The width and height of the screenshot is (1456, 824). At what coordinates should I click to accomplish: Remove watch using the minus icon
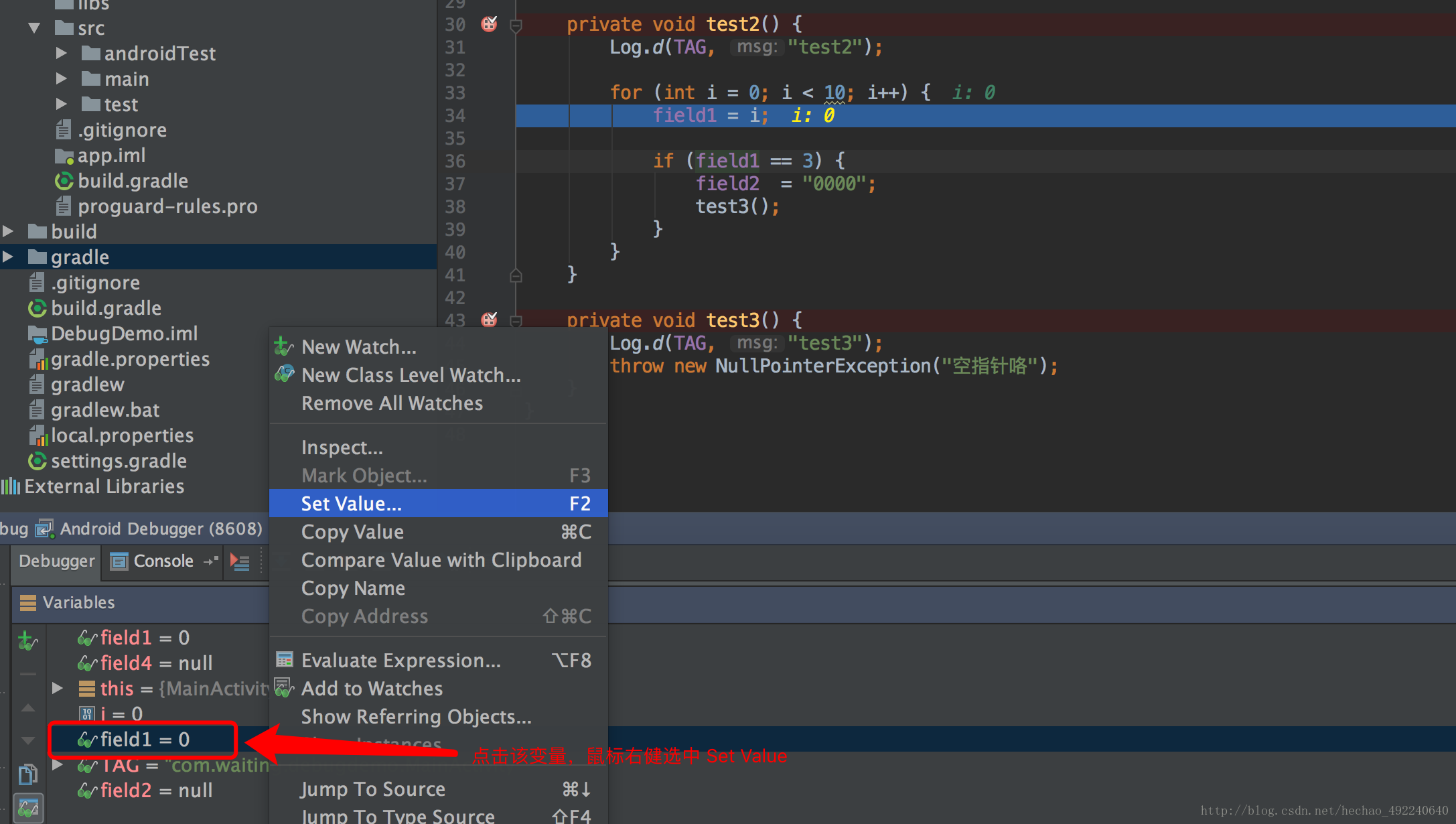point(27,674)
